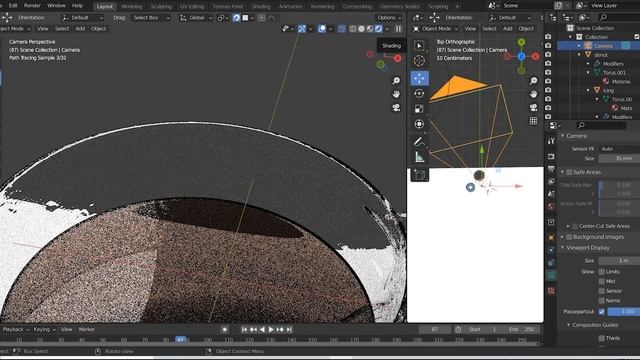
Task: Adjust the Passepartout opacity slider
Action: coord(624,311)
